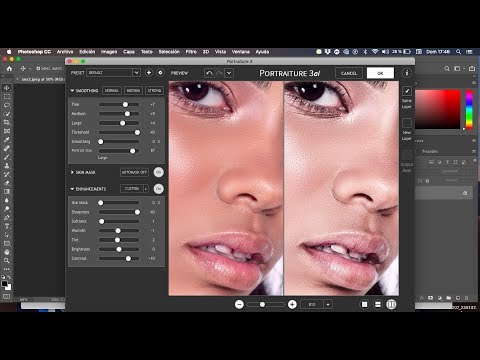This screenshot has width=480, height=360.
Task: Select the Rectangular Marquee tool
Action: point(6,97)
